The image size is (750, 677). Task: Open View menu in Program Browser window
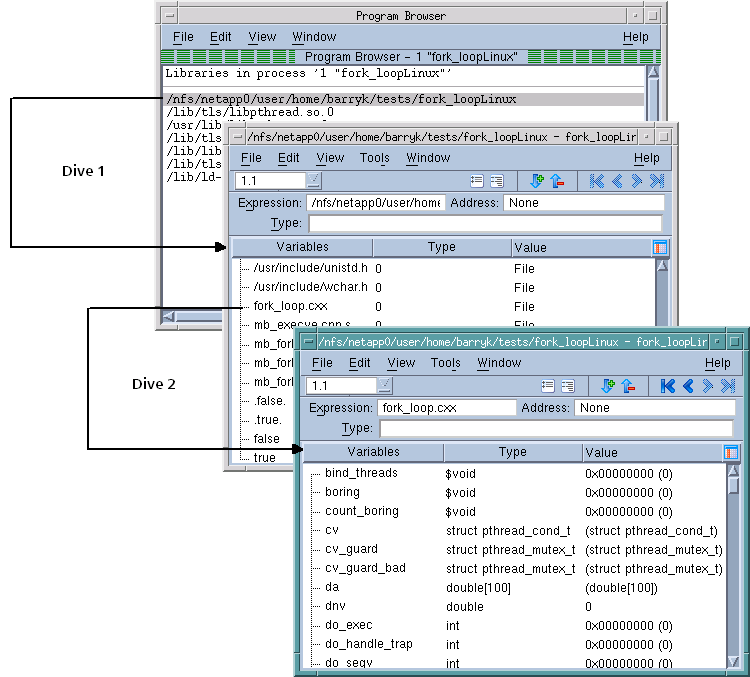tap(262, 37)
